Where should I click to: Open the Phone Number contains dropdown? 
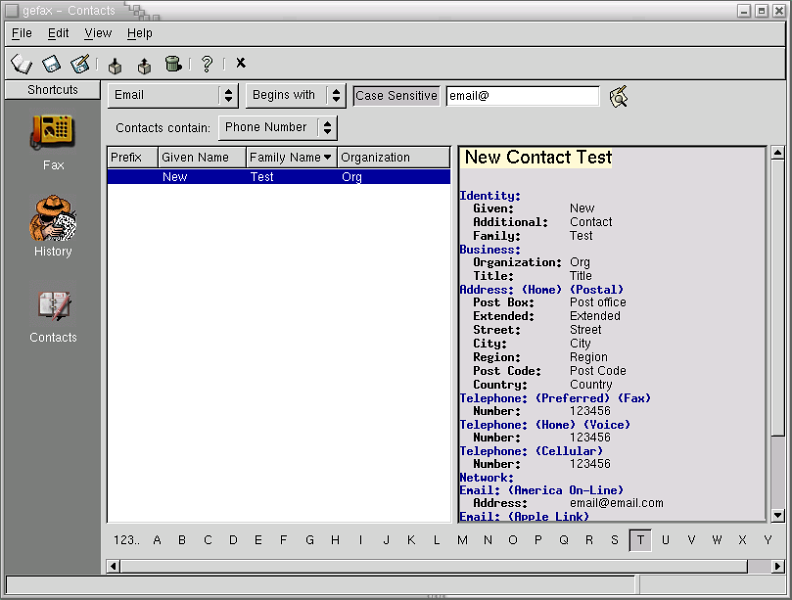pyautogui.click(x=277, y=128)
